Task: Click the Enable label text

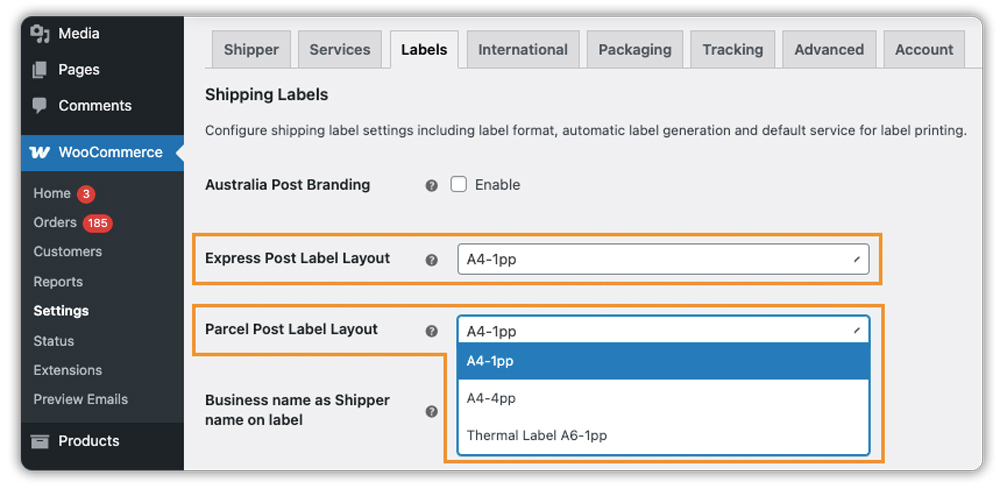Action: 497,185
